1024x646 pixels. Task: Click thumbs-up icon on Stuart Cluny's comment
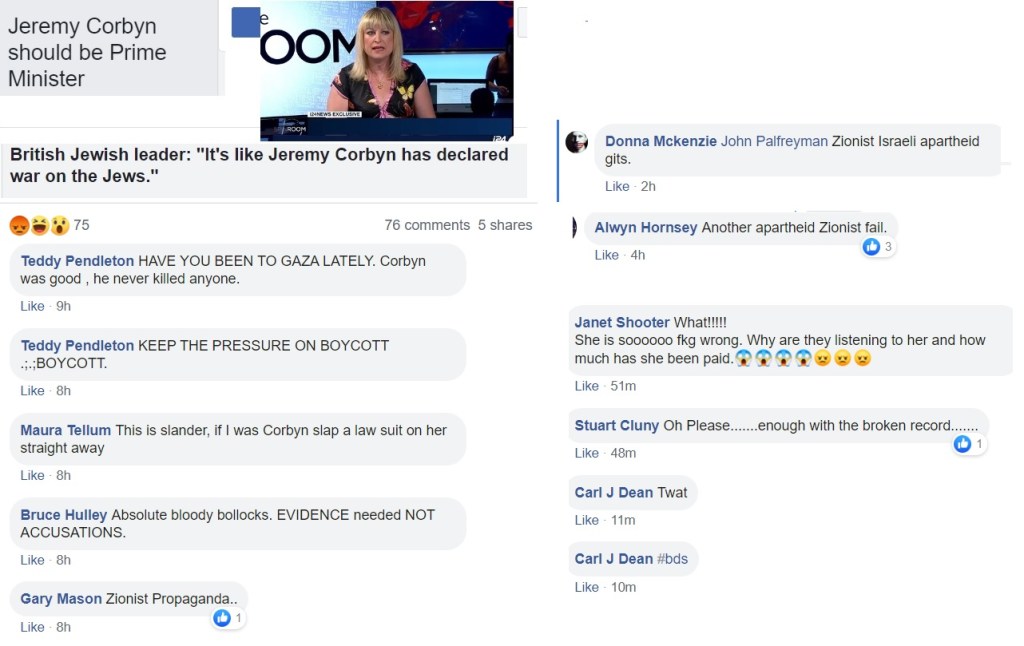(x=962, y=444)
